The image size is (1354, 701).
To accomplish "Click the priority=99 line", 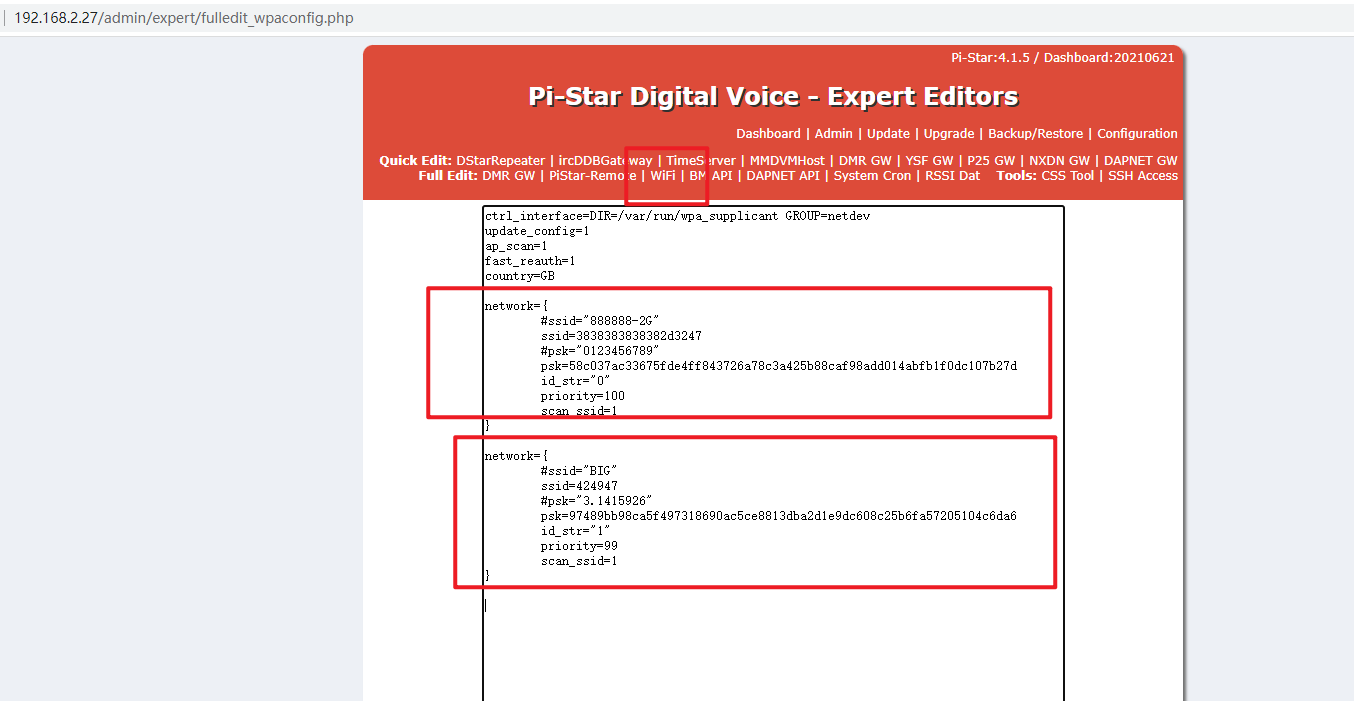I will [579, 546].
